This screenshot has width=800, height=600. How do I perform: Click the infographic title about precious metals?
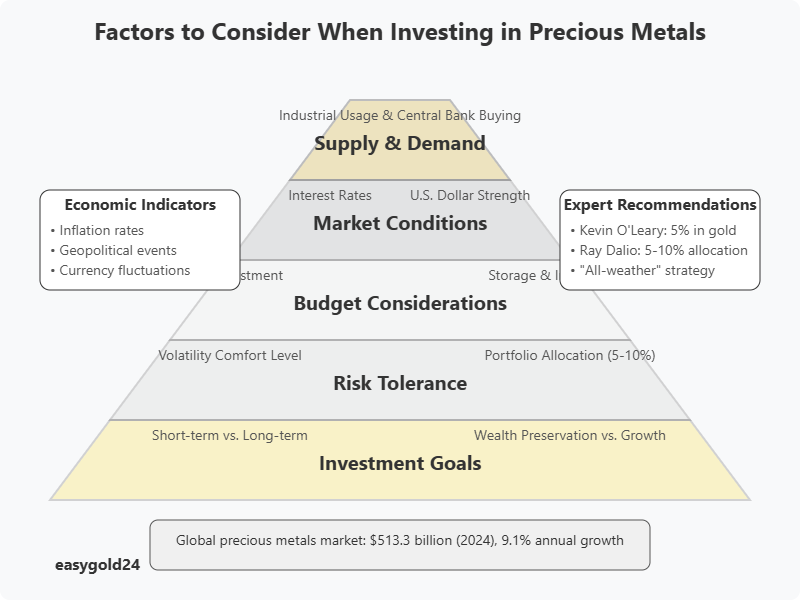[x=400, y=32]
